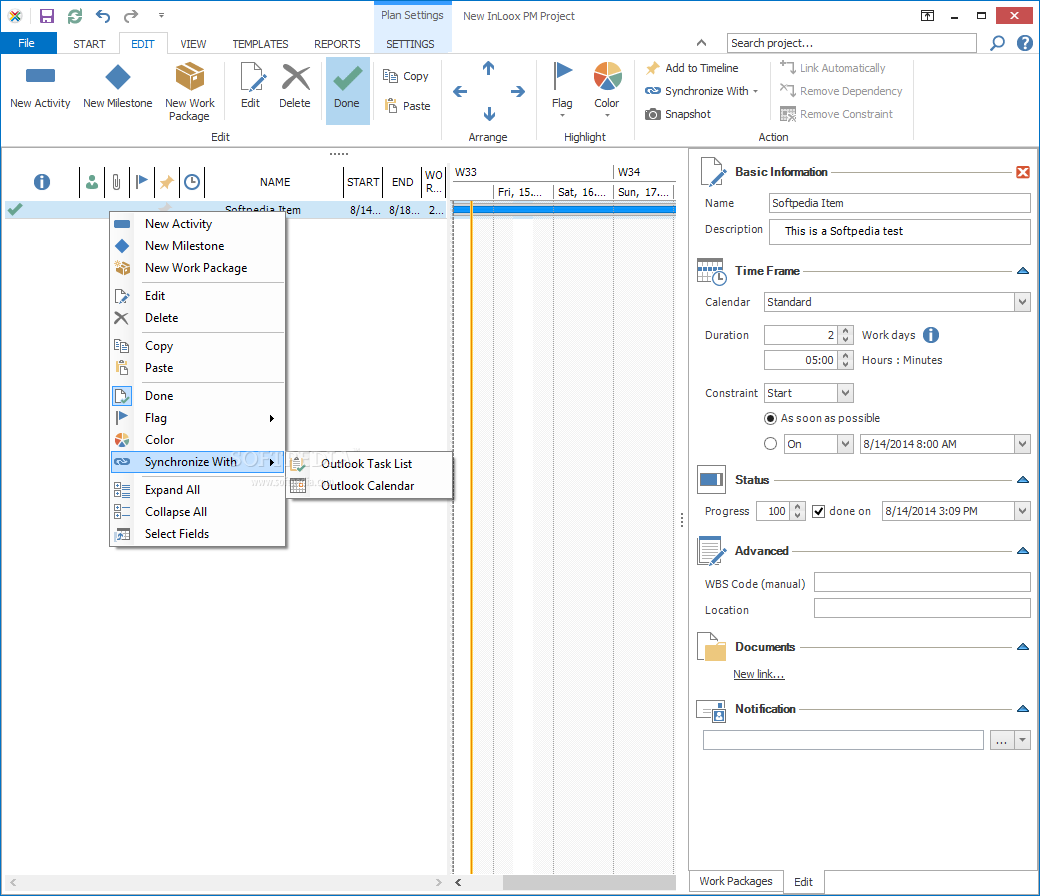Switch to the REPORTS ribbon tab
The image size is (1040, 896).
point(337,44)
